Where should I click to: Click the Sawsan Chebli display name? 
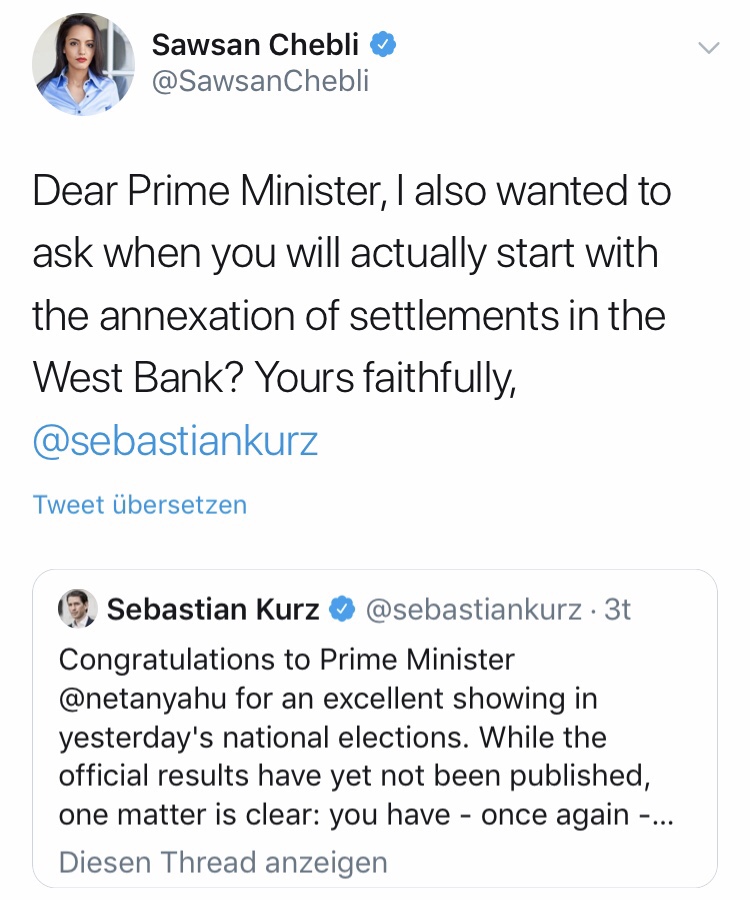[258, 44]
